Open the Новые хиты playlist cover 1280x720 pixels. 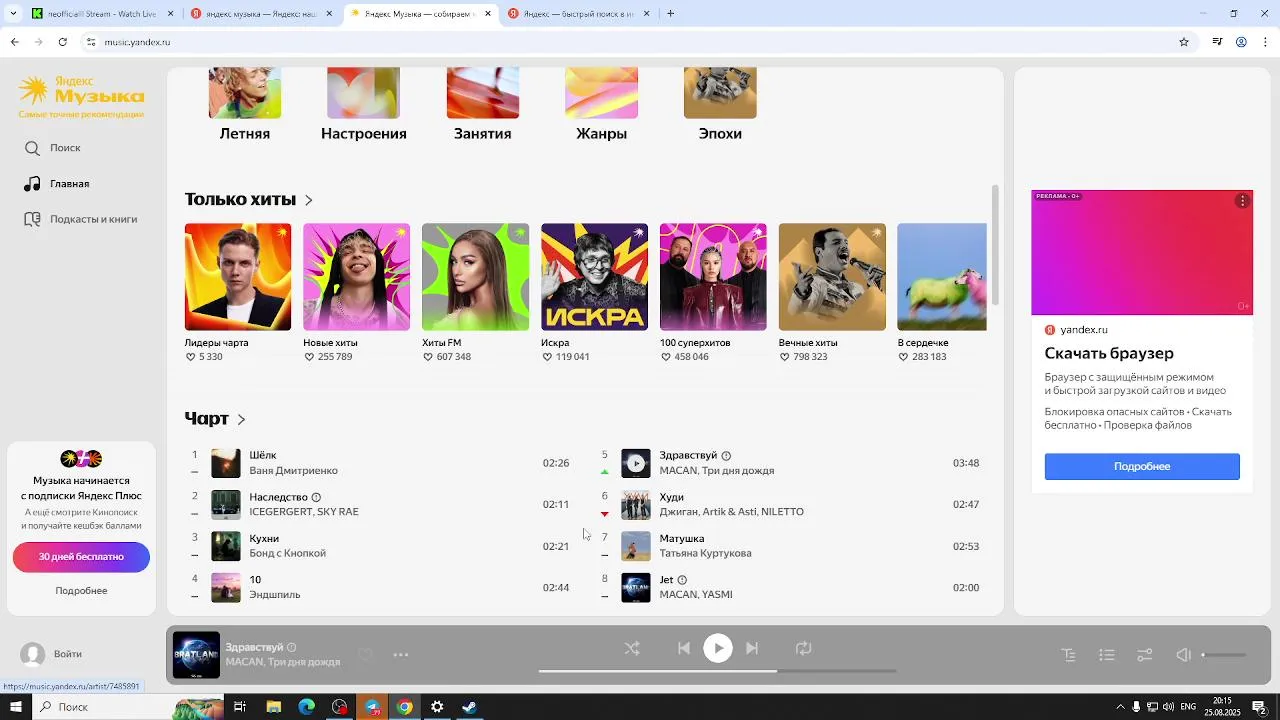357,277
